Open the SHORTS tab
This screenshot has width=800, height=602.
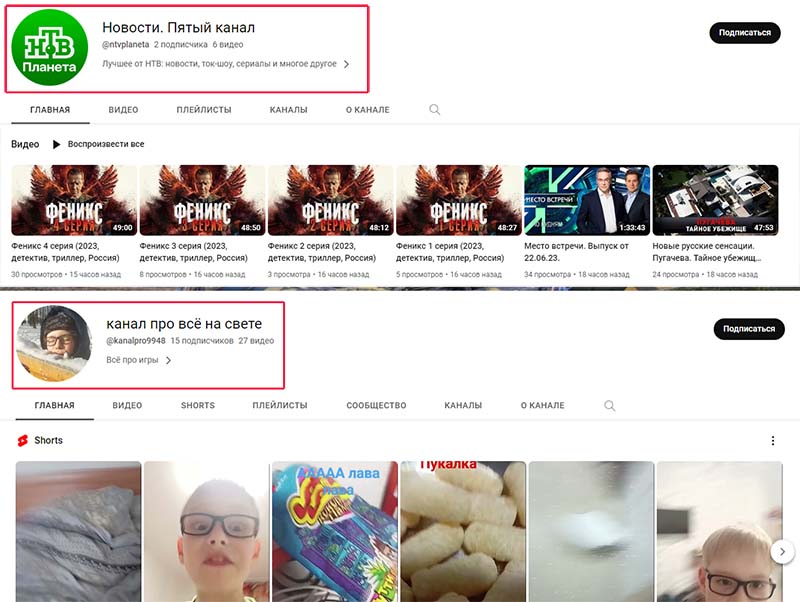pyautogui.click(x=198, y=406)
